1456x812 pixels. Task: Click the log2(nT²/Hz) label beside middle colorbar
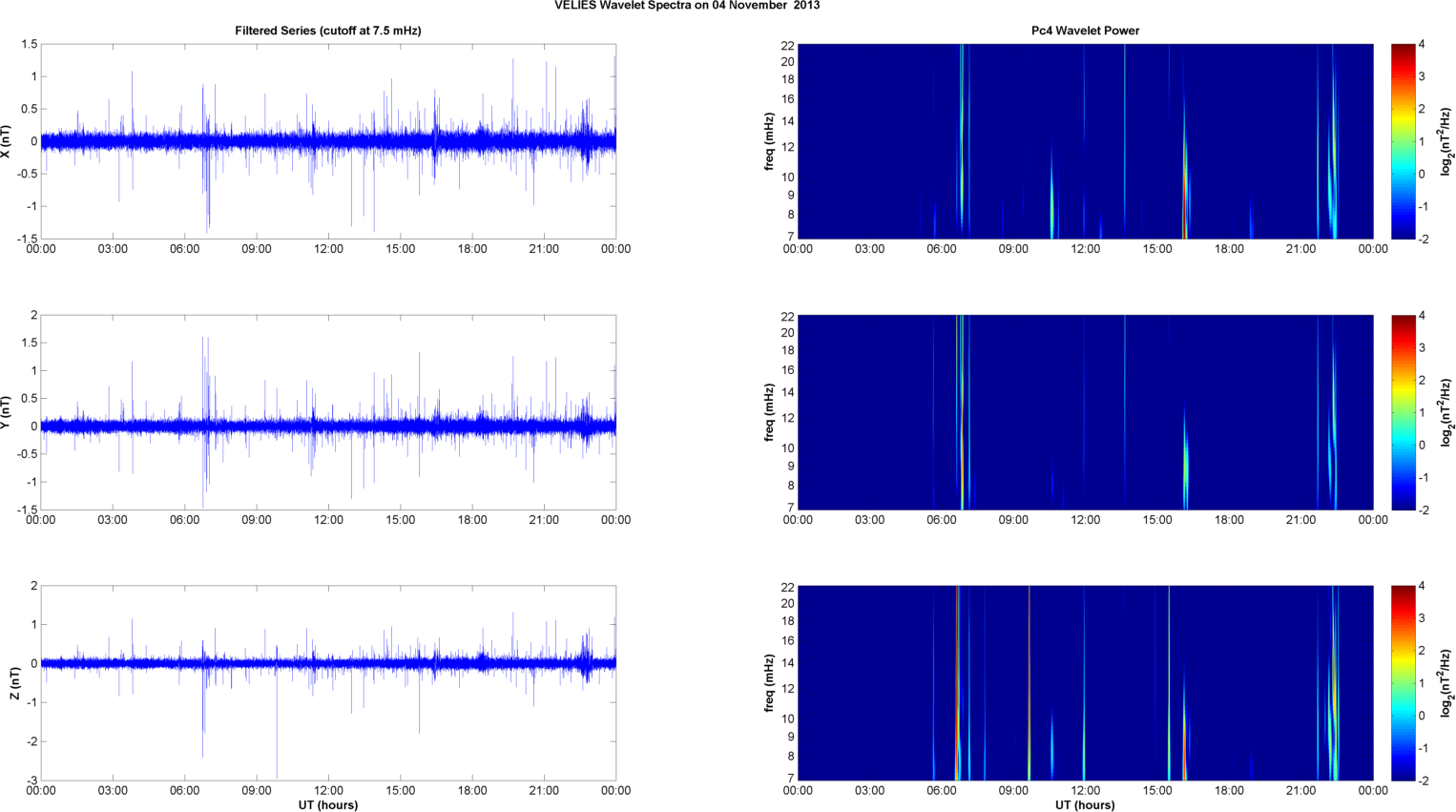[x=1446, y=412]
